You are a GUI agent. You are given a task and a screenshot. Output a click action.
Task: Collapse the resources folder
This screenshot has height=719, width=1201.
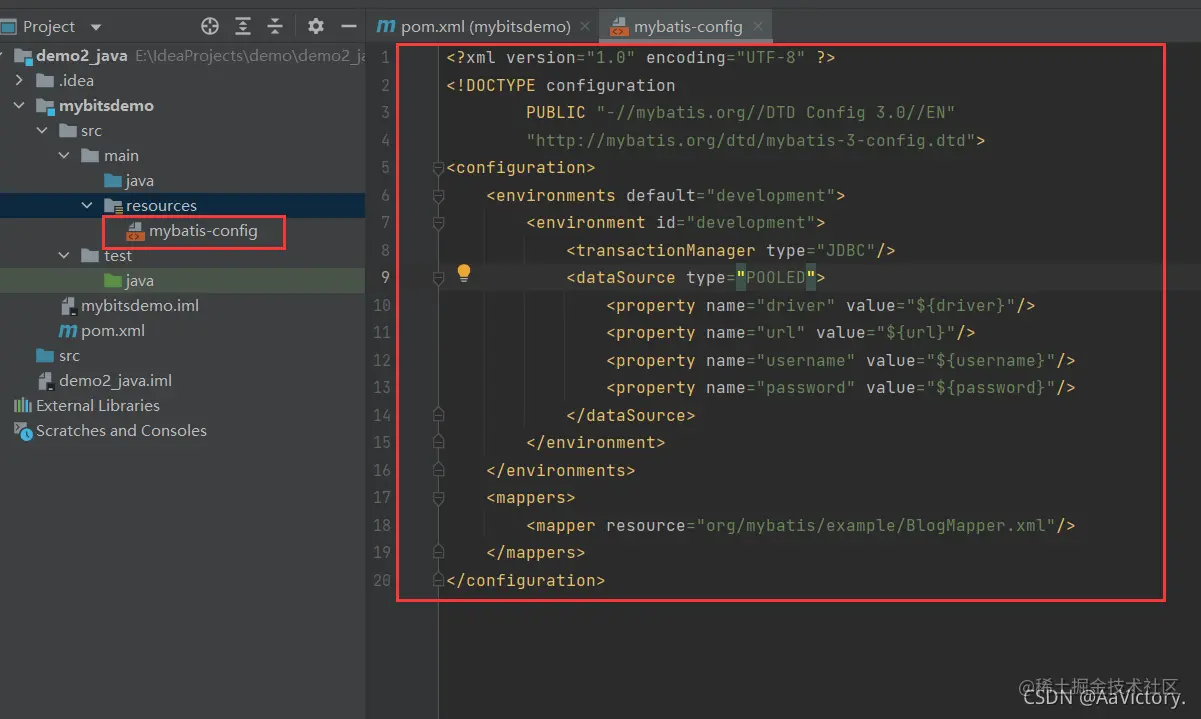[x=87, y=206]
